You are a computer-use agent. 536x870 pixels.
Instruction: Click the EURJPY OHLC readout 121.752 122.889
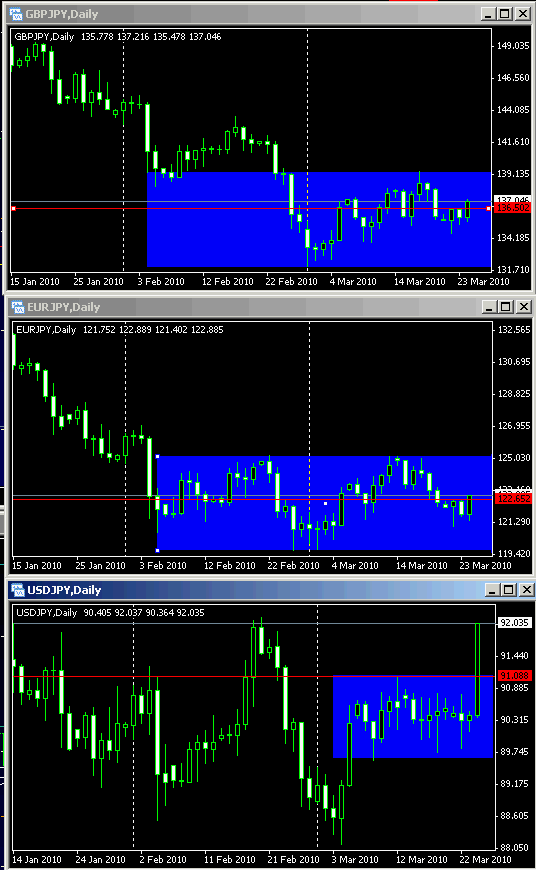117,330
